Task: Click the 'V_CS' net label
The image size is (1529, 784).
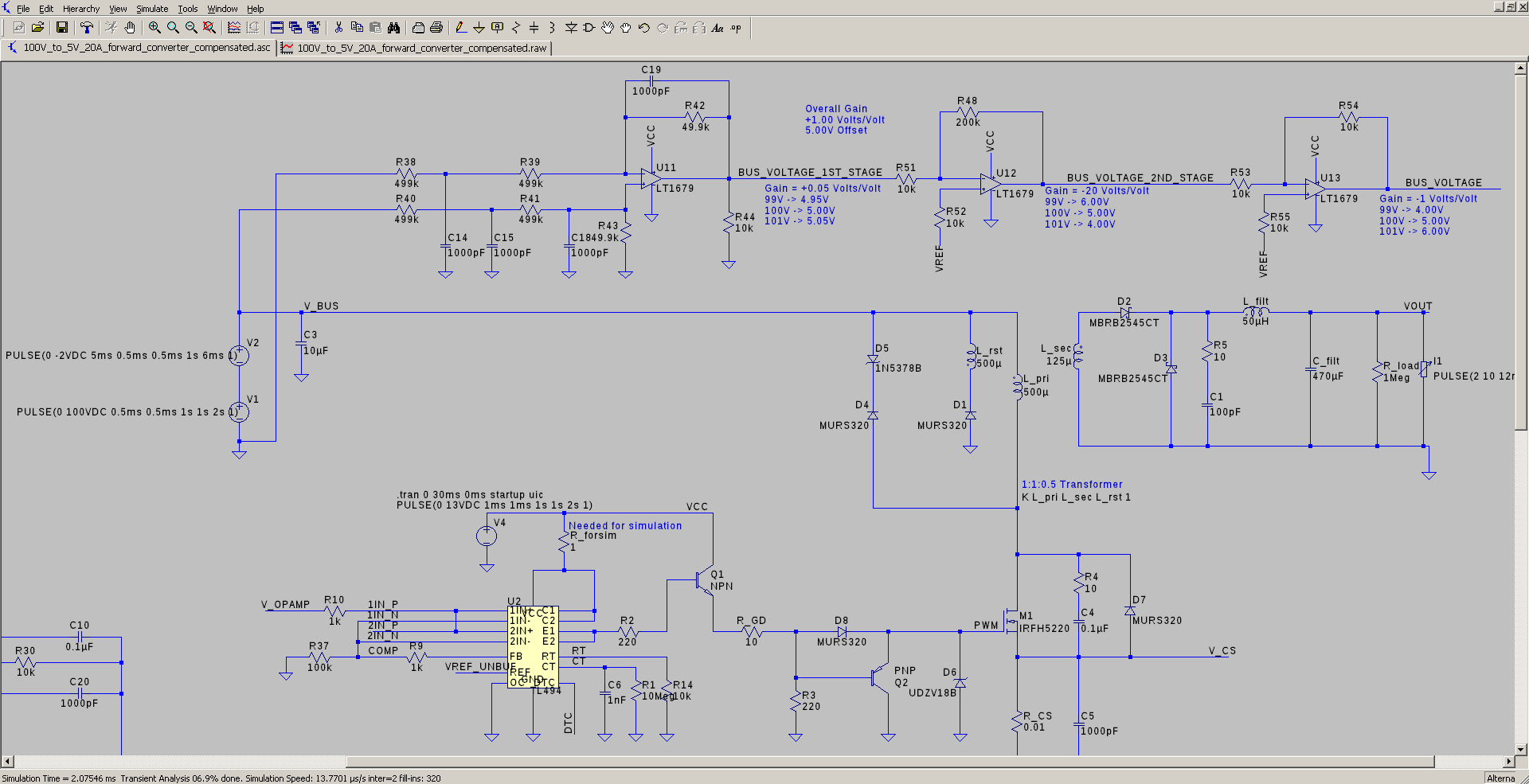Action: [x=1222, y=651]
